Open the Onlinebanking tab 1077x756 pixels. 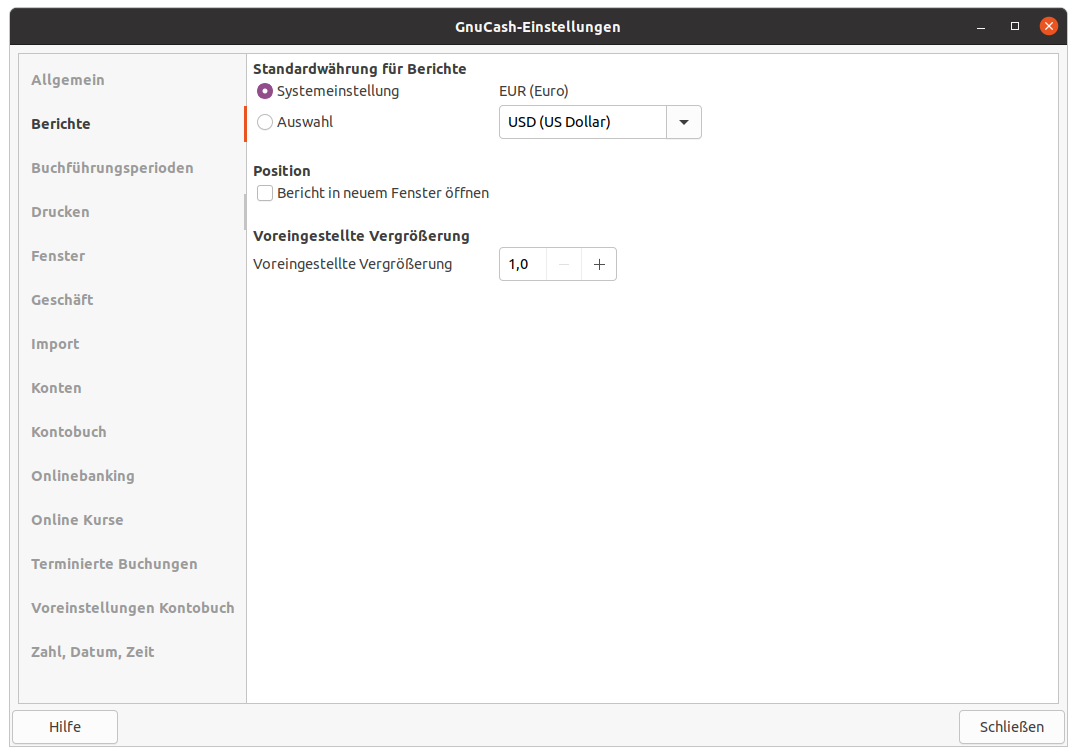[x=82, y=476]
